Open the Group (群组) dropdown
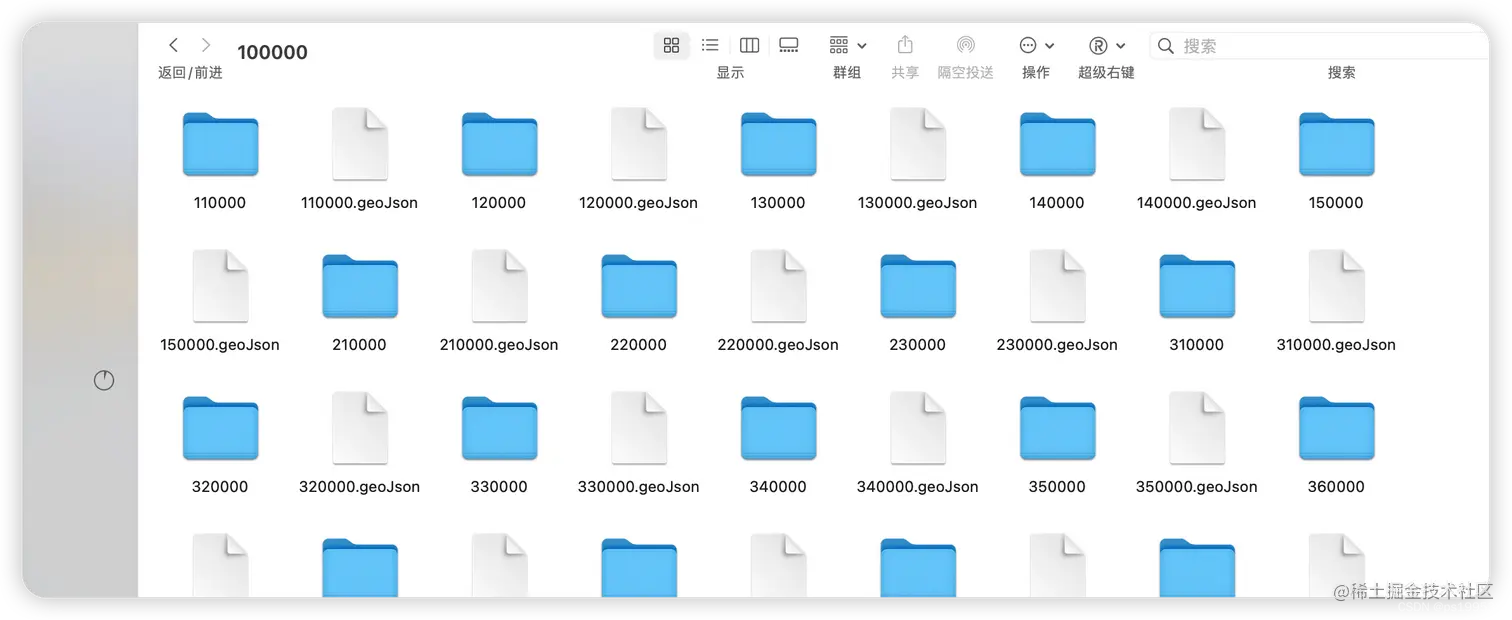 click(847, 45)
